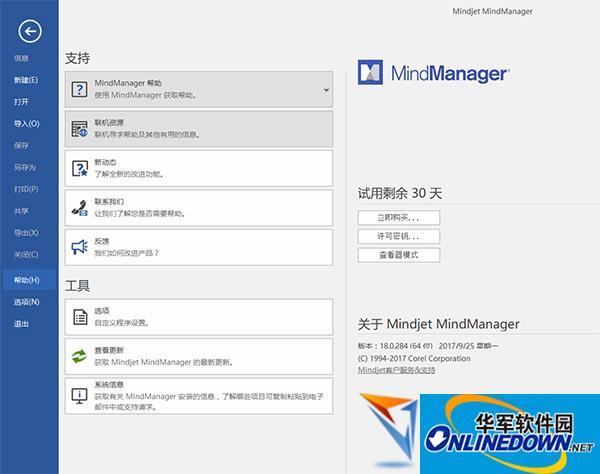This screenshot has width=600, height=474.
Task: Click 另存为 in the sidebar
Action: pos(25,167)
